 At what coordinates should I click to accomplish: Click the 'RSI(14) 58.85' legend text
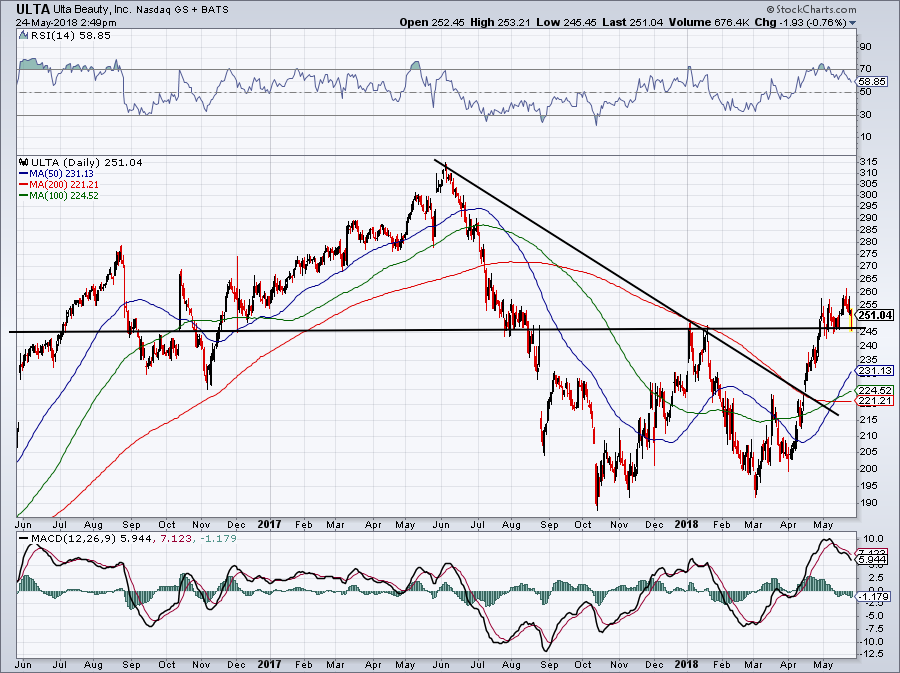[69, 36]
